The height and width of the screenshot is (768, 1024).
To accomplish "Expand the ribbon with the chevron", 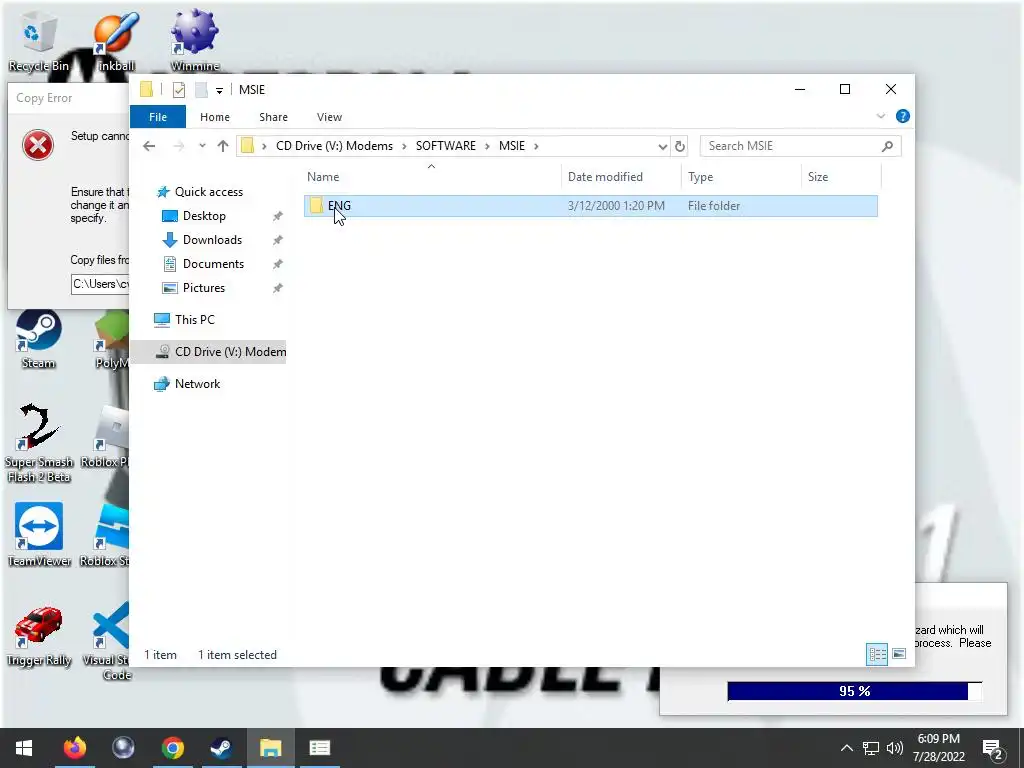I will click(x=880, y=116).
